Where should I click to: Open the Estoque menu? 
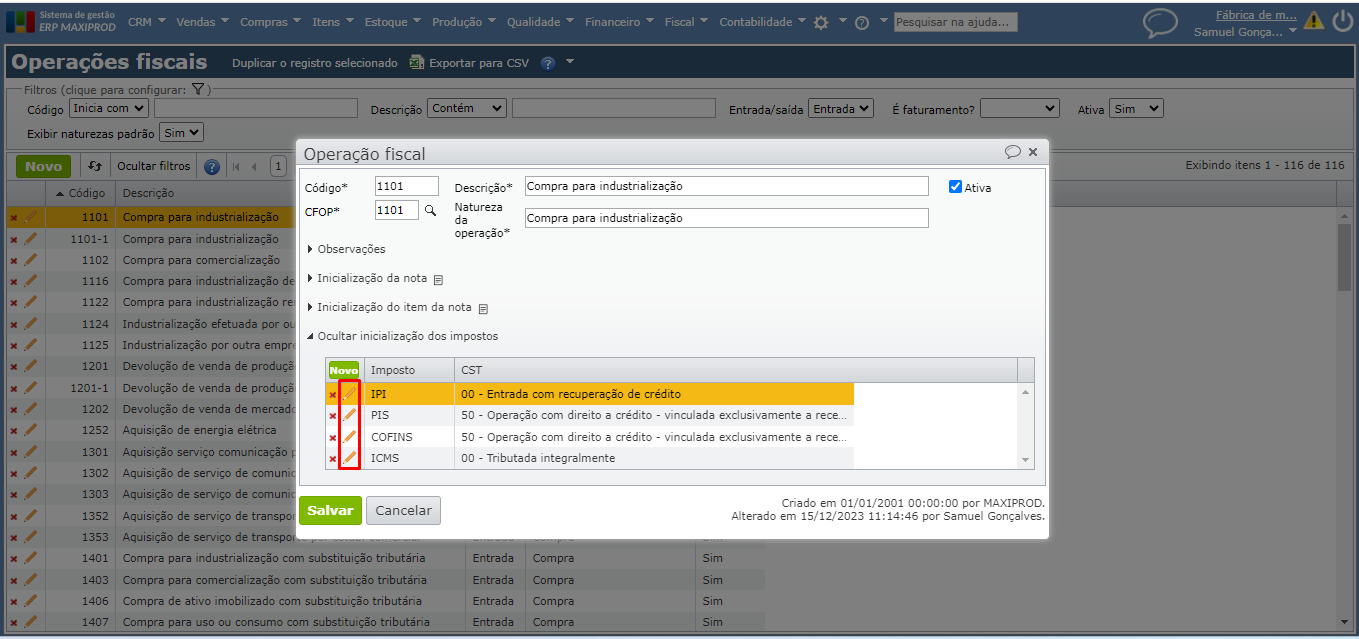coord(392,22)
